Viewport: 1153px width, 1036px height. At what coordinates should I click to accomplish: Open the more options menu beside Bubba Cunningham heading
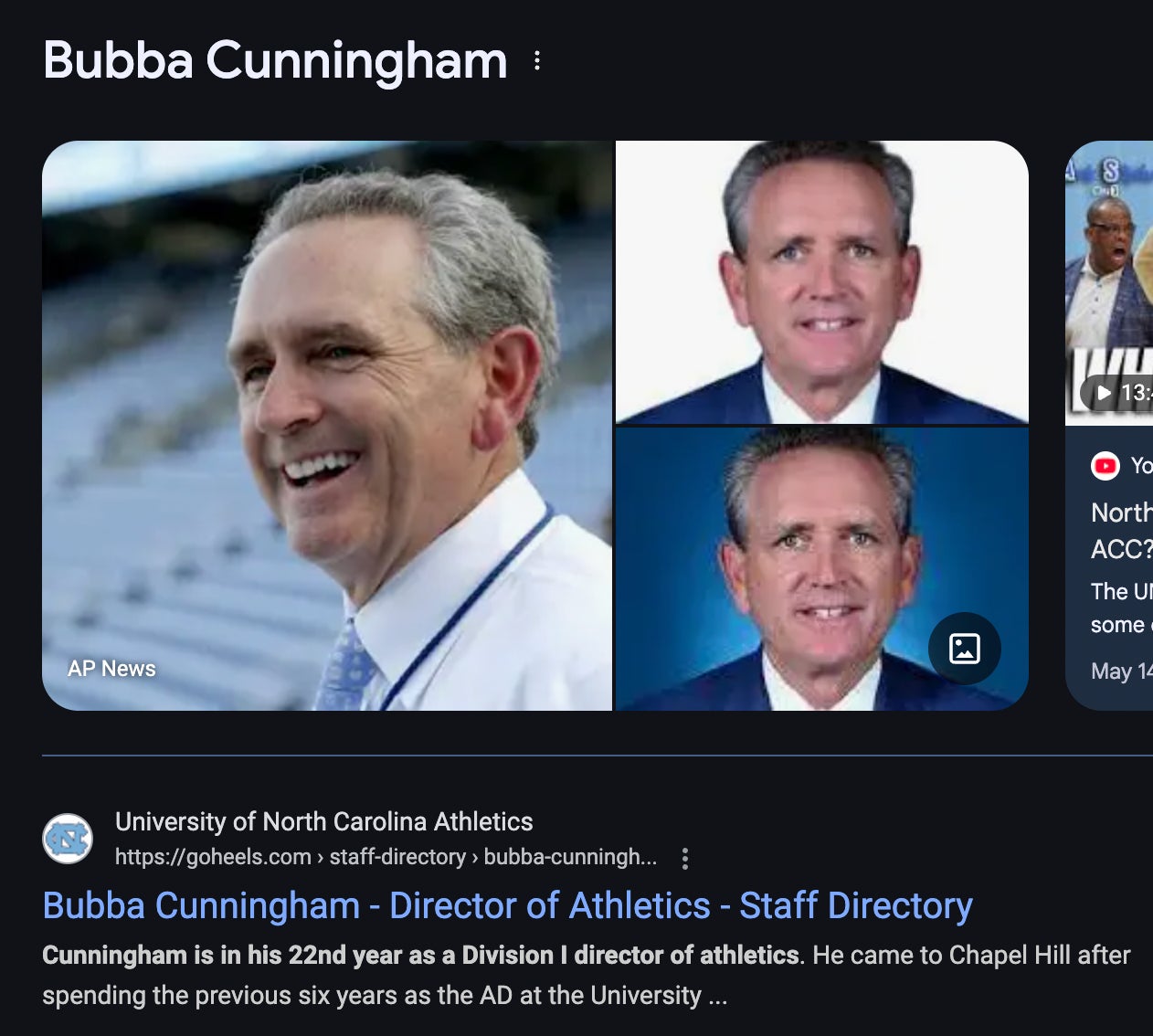[537, 61]
